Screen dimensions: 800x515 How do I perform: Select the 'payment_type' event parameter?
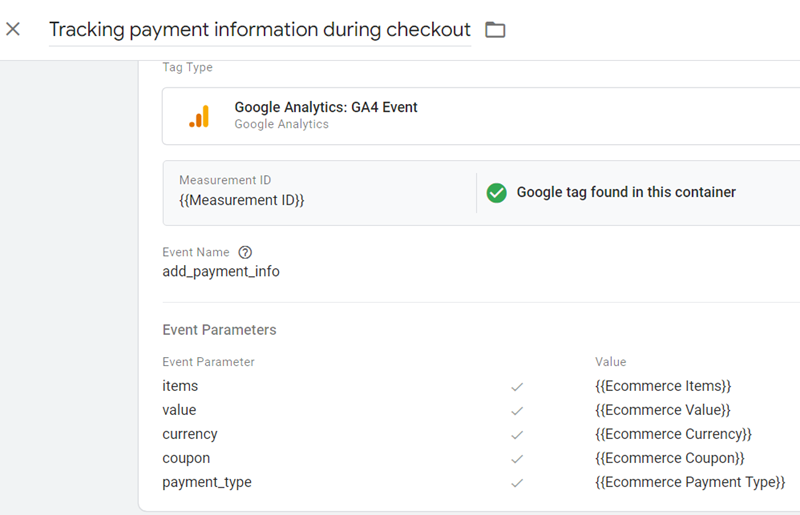pyautogui.click(x=207, y=482)
